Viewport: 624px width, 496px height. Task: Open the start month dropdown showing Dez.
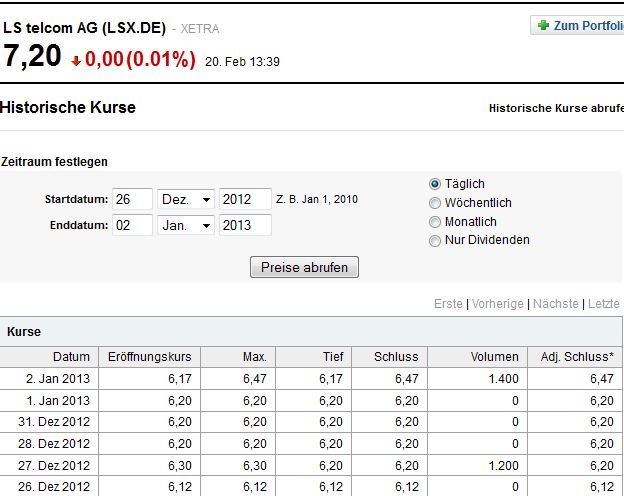[x=186, y=200]
